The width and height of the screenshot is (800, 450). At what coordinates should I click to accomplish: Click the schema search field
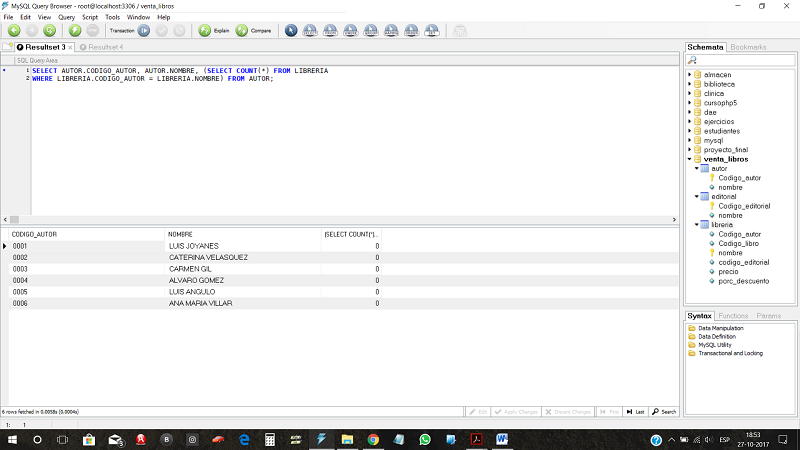pos(740,60)
